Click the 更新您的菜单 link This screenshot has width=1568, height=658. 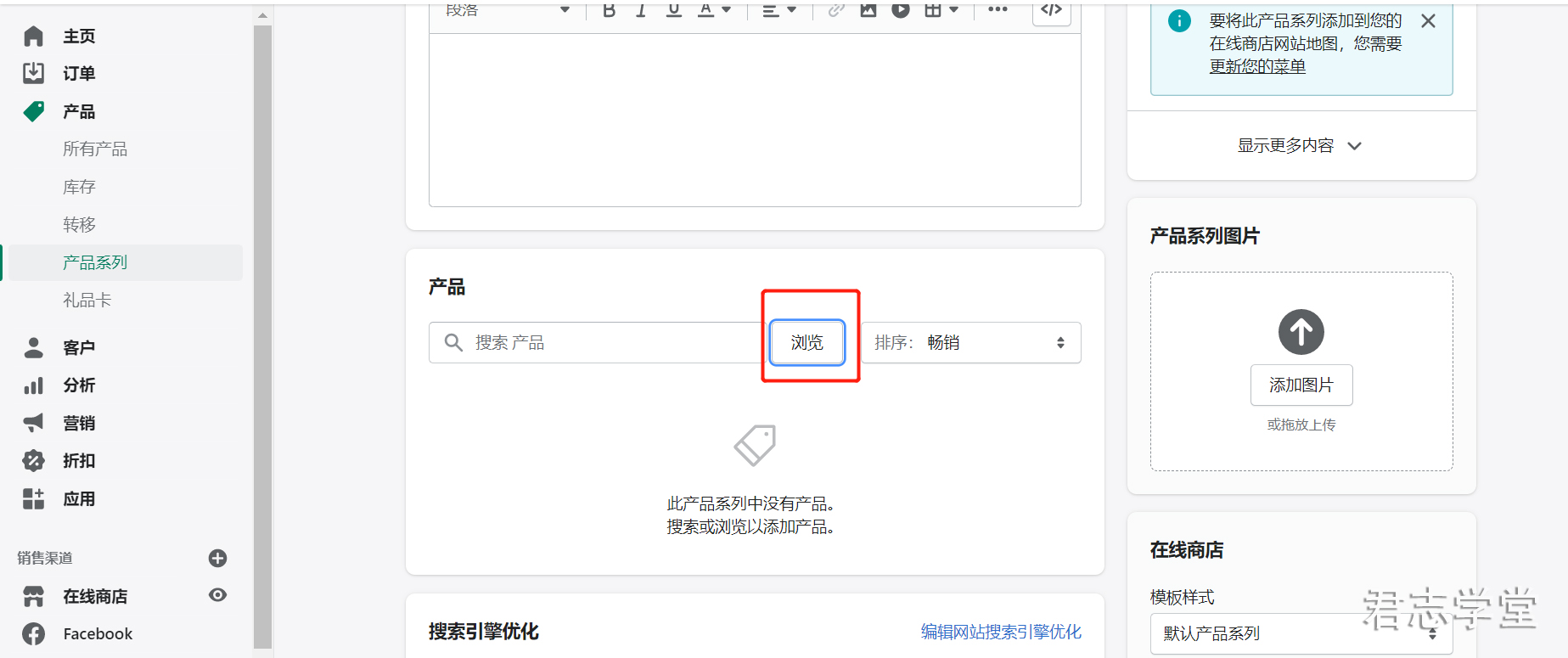(x=1257, y=66)
